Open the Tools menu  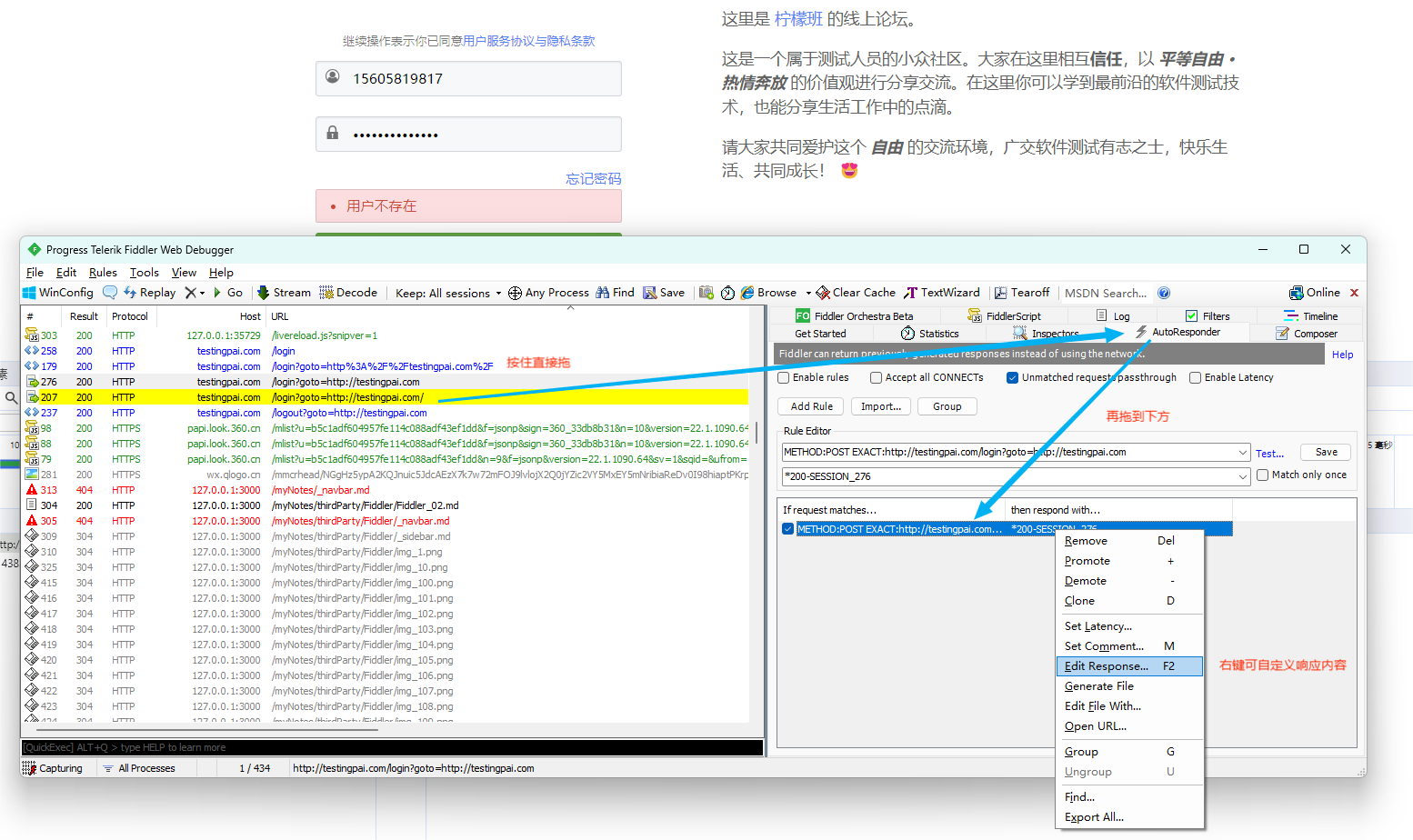(x=144, y=273)
